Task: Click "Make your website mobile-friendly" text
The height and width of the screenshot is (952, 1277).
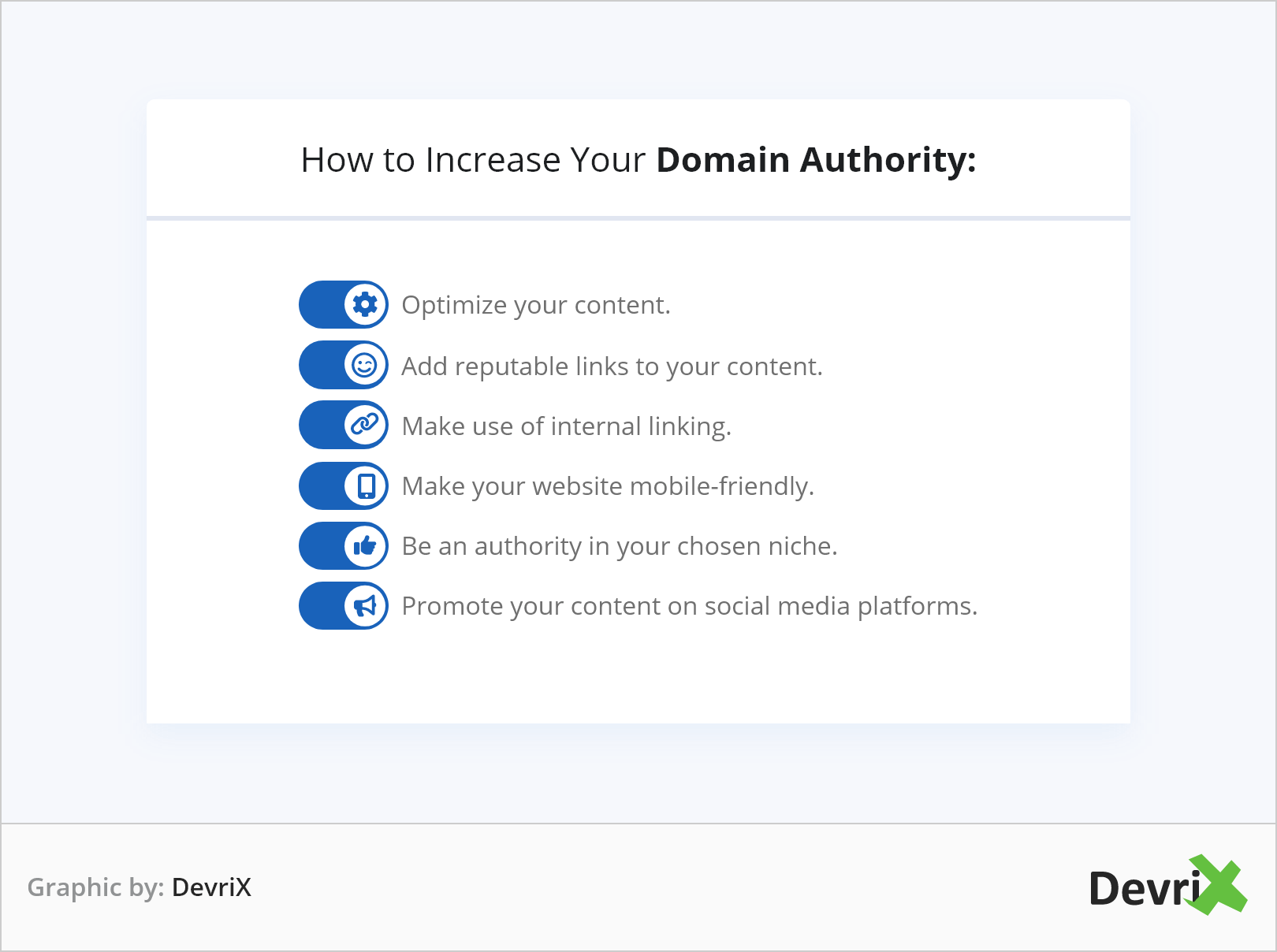Action: point(607,486)
